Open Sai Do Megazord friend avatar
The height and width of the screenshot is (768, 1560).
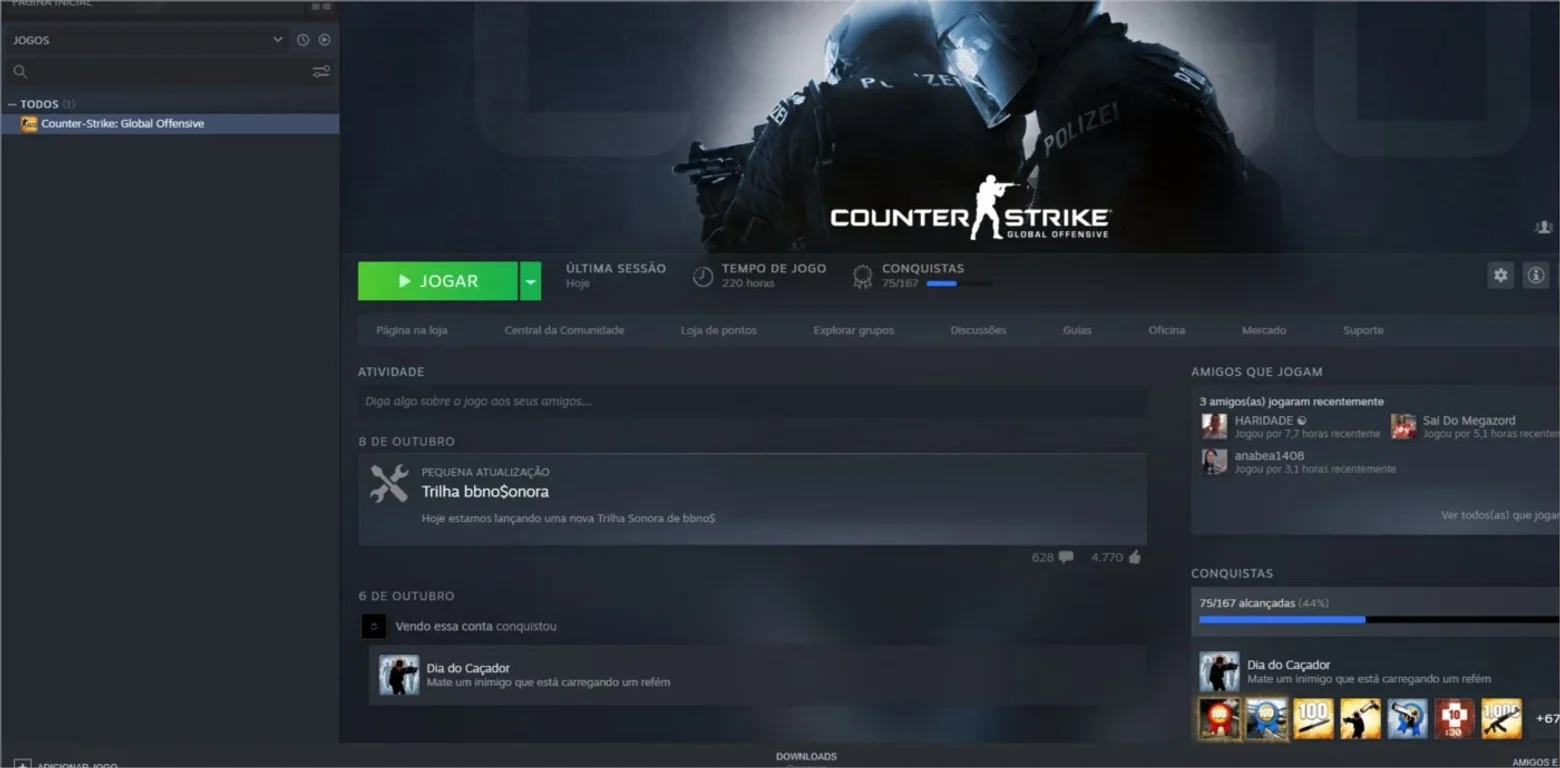point(1403,426)
